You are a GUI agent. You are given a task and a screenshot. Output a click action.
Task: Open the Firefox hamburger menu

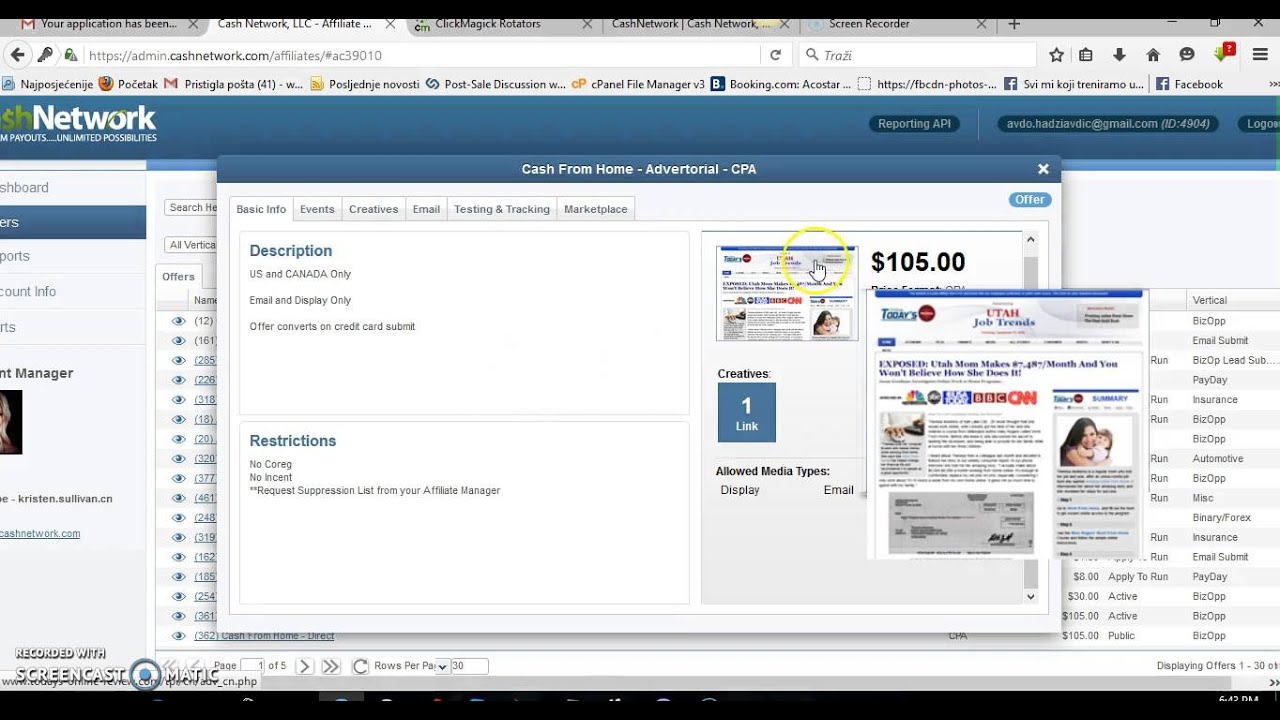pos(1260,55)
